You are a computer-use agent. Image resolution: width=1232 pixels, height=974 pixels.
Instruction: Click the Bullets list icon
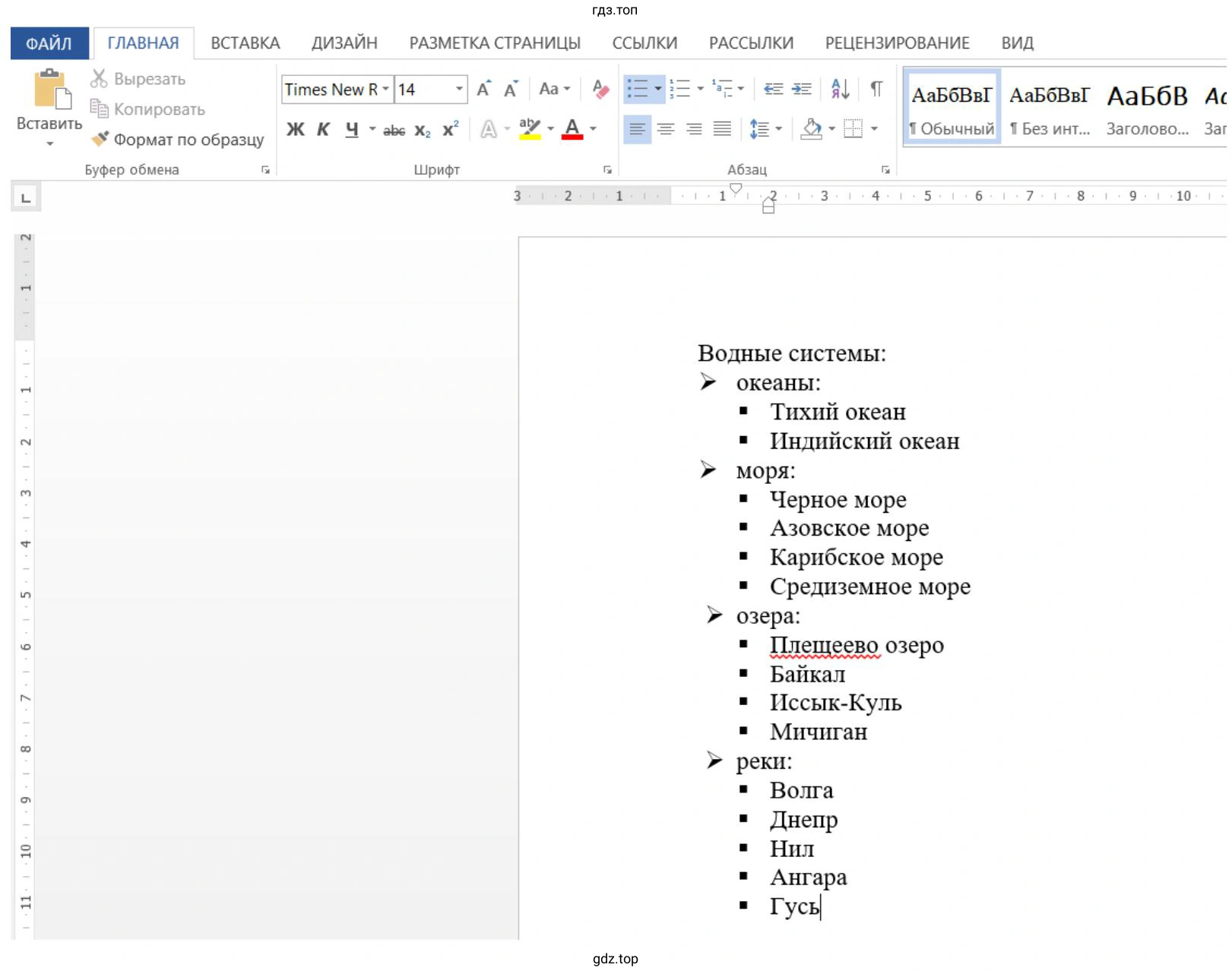pyautogui.click(x=637, y=89)
